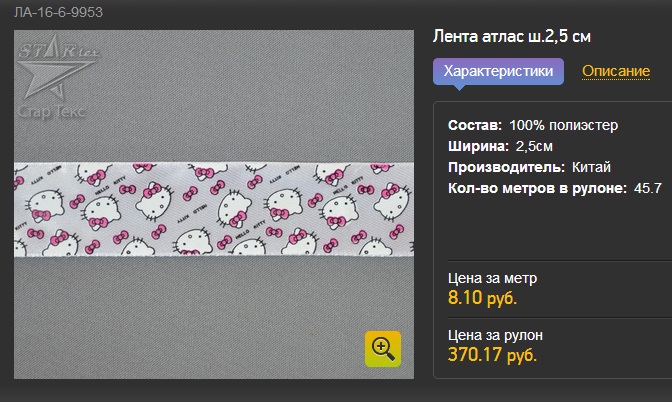Click the STARtex star watermark logo
Image resolution: width=672 pixels, height=402 pixels.
tap(57, 67)
